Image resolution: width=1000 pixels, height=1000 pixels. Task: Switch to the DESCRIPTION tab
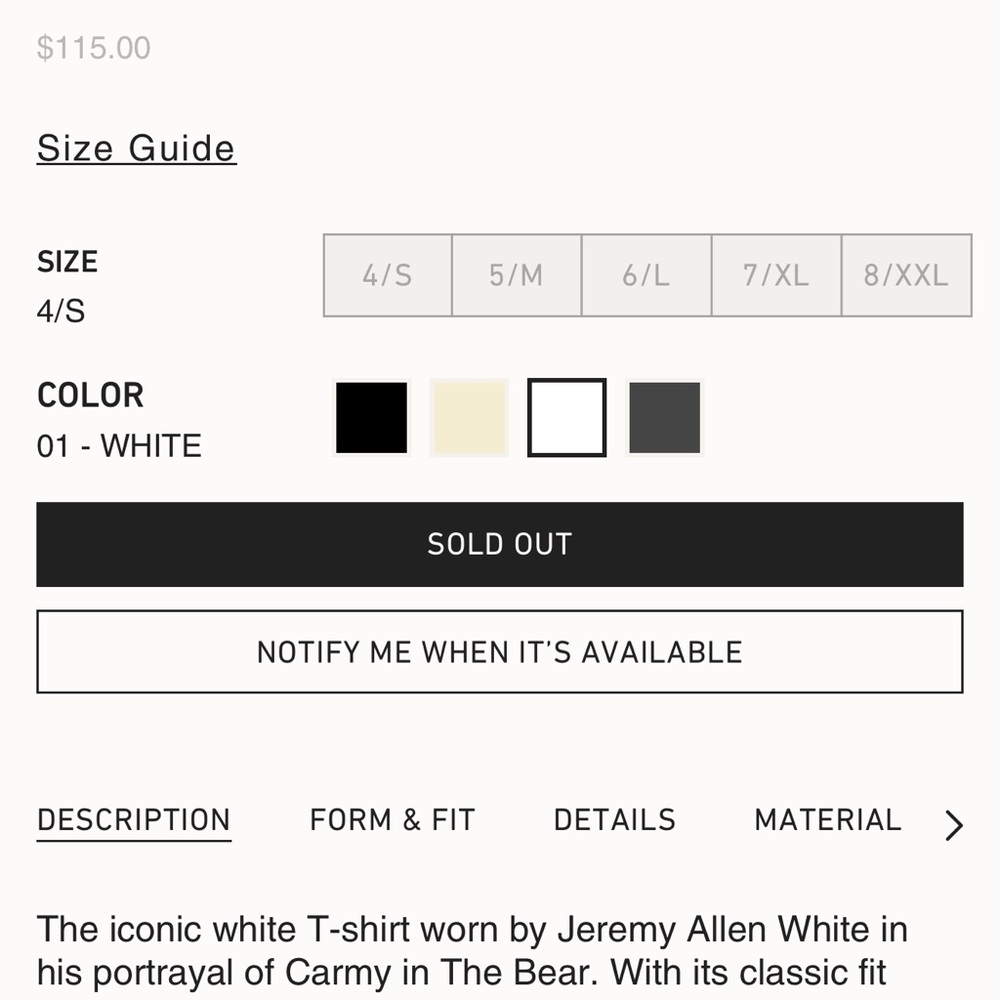[x=133, y=820]
